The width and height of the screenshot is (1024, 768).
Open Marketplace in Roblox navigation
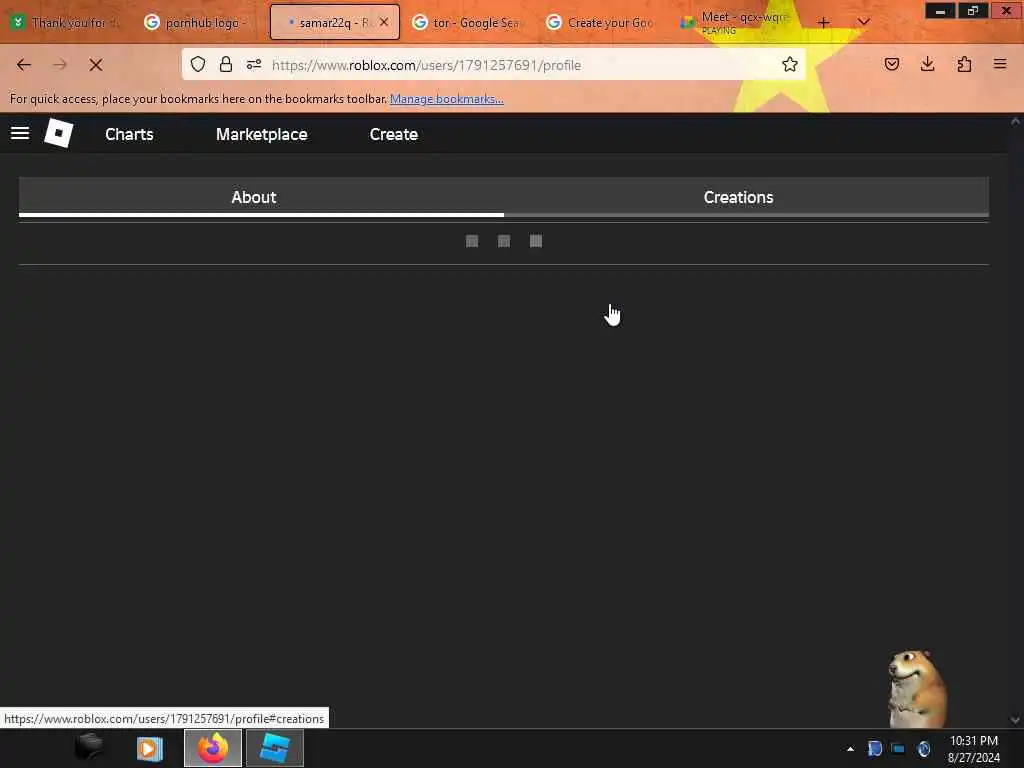click(262, 134)
